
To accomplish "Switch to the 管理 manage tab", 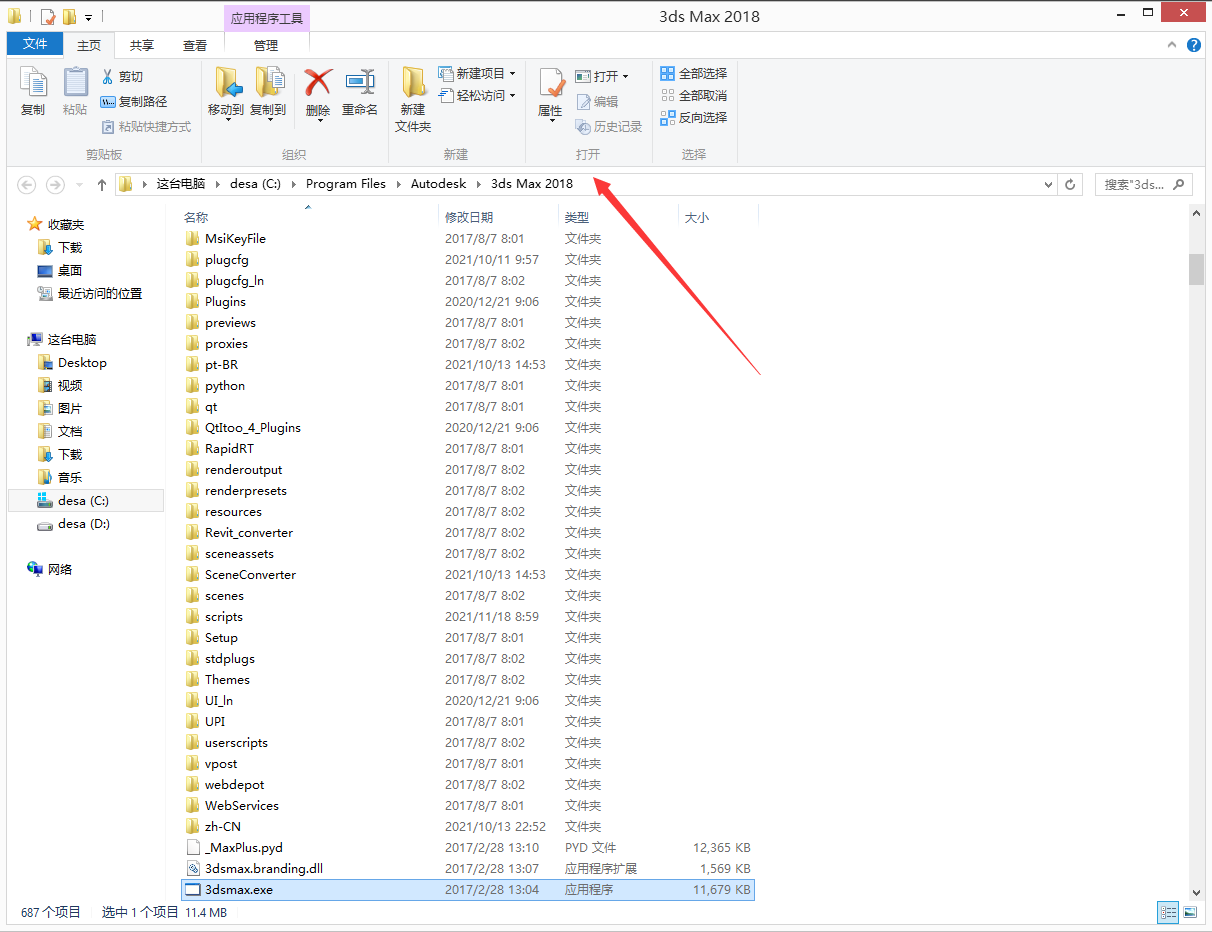I will click(x=266, y=45).
